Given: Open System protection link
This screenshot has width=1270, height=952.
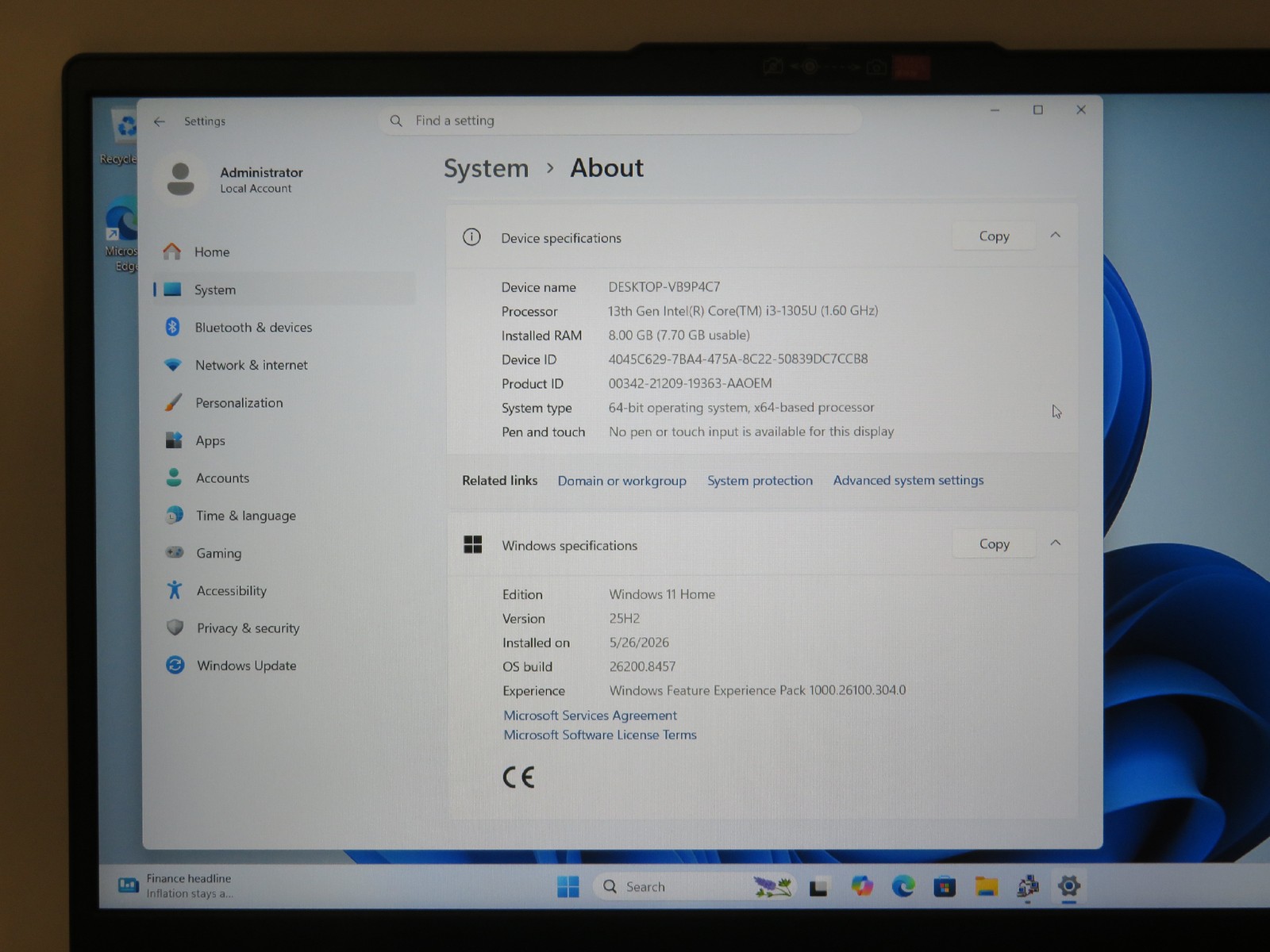Looking at the screenshot, I should 760,480.
